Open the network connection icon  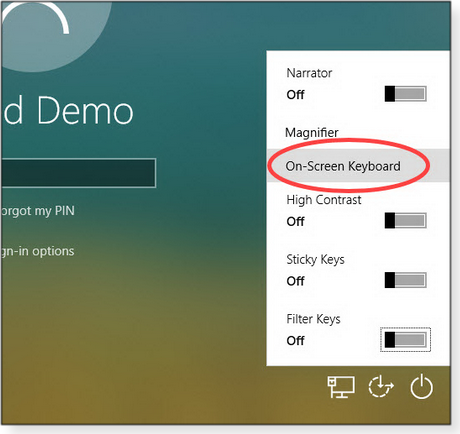point(341,387)
